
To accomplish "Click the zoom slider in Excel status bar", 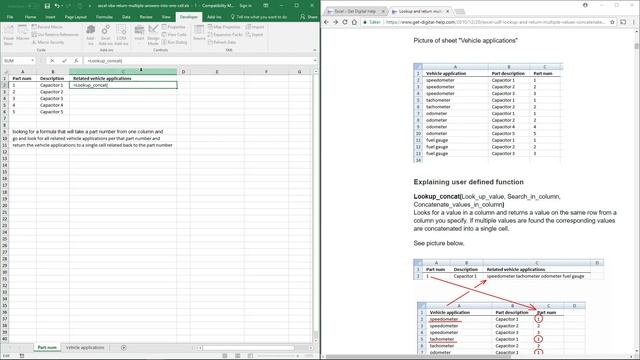I will (279, 356).
